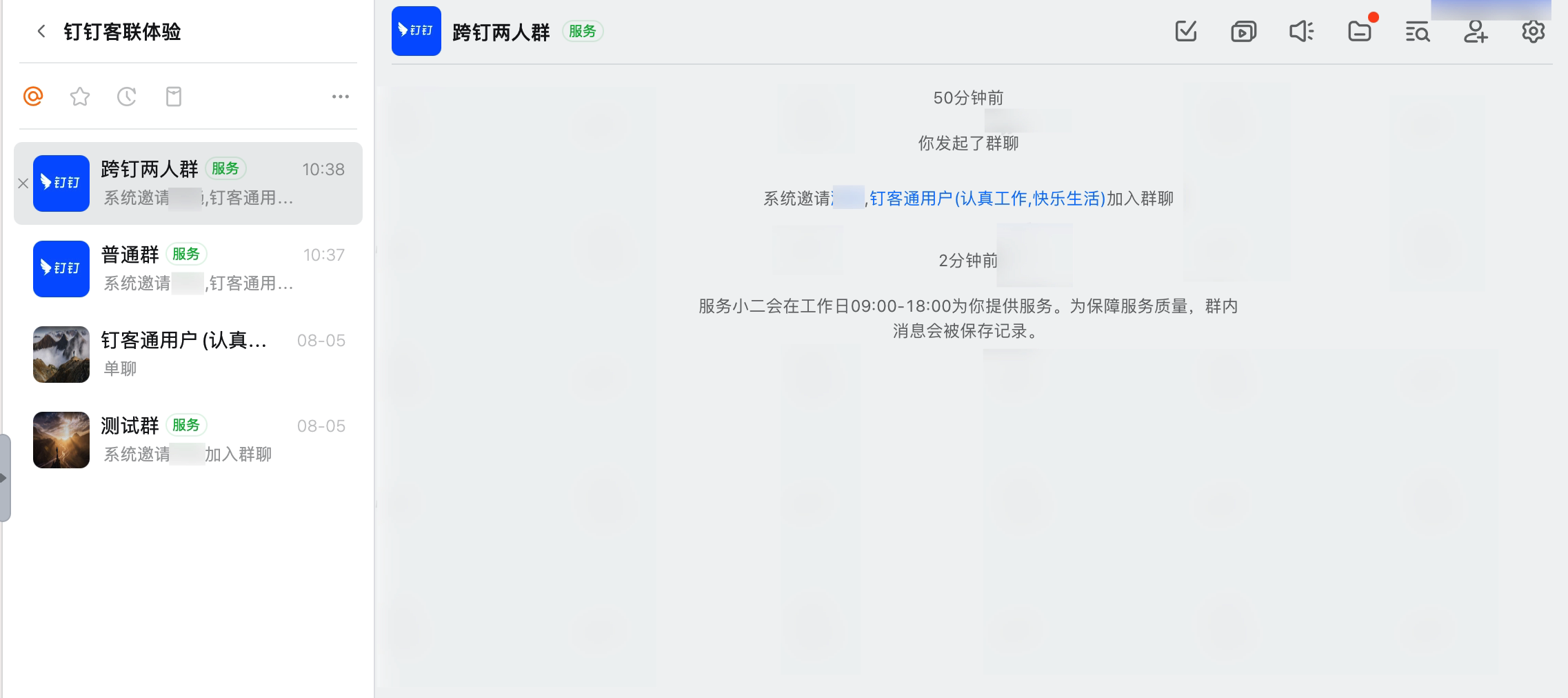Close the 跨钉两人群 conversation item
Screen dimensions: 1568x698
(23, 183)
